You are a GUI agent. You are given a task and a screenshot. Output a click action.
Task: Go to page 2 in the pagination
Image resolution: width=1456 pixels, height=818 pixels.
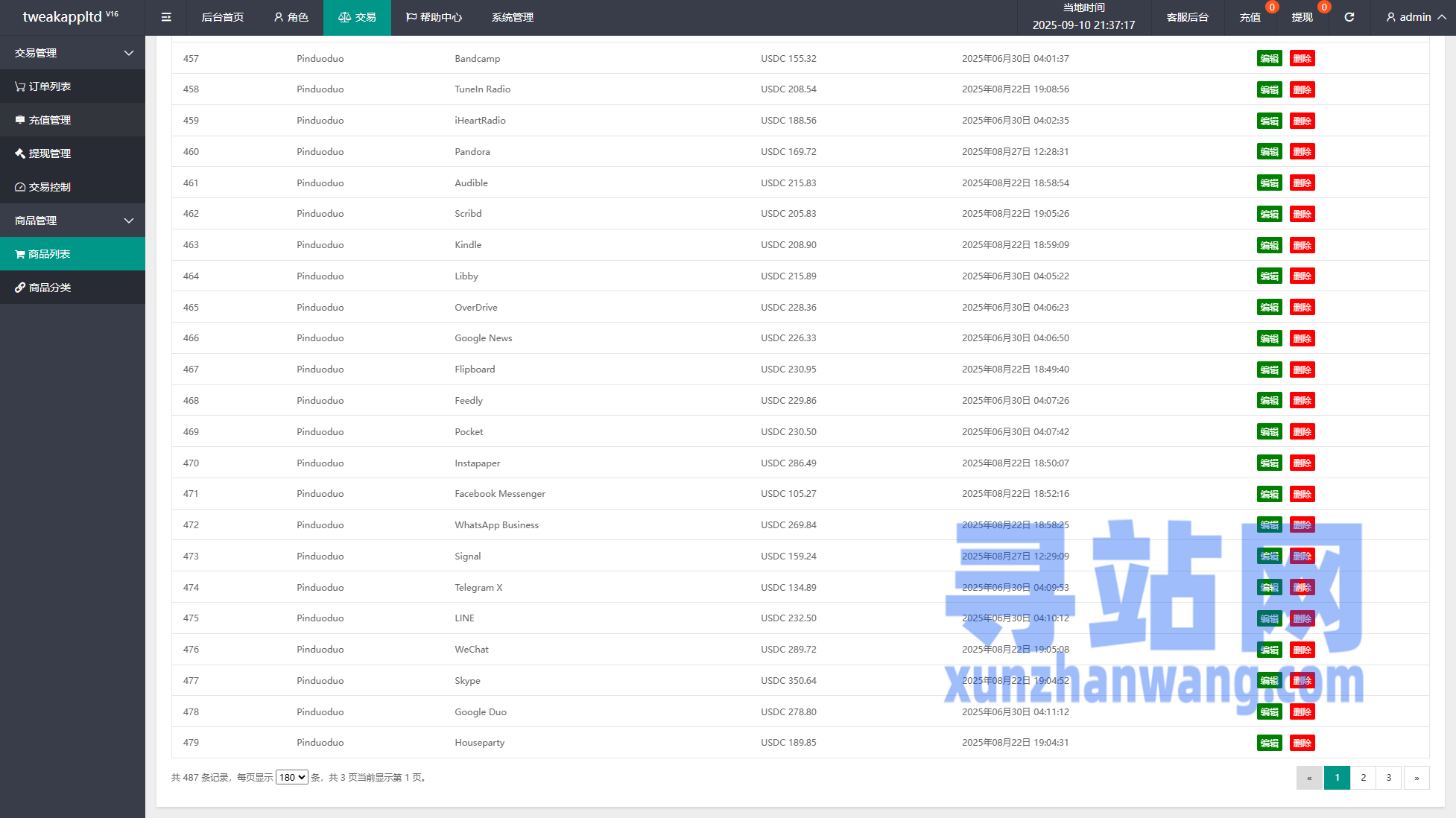point(1363,777)
